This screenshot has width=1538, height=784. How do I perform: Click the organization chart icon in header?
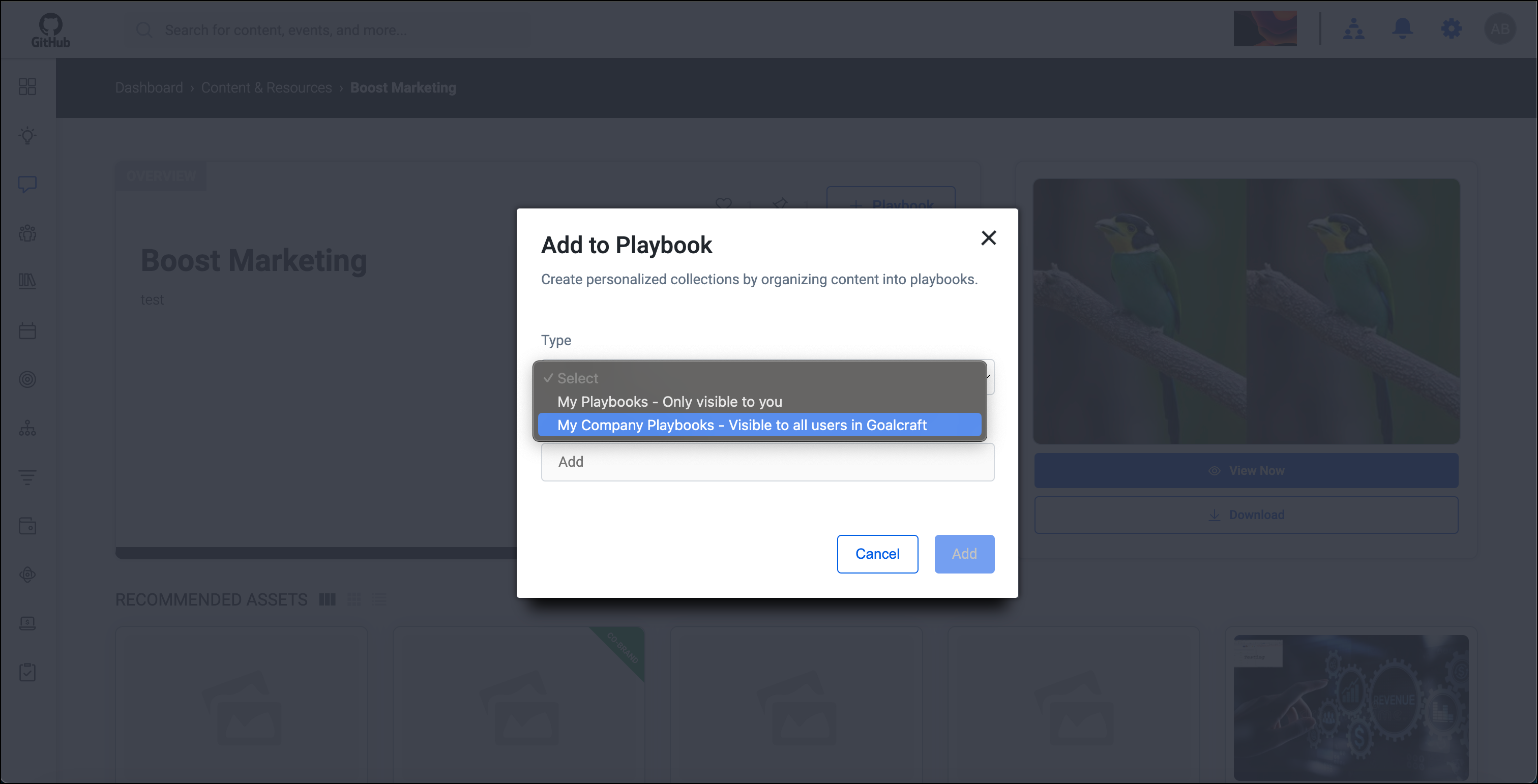click(x=1353, y=28)
